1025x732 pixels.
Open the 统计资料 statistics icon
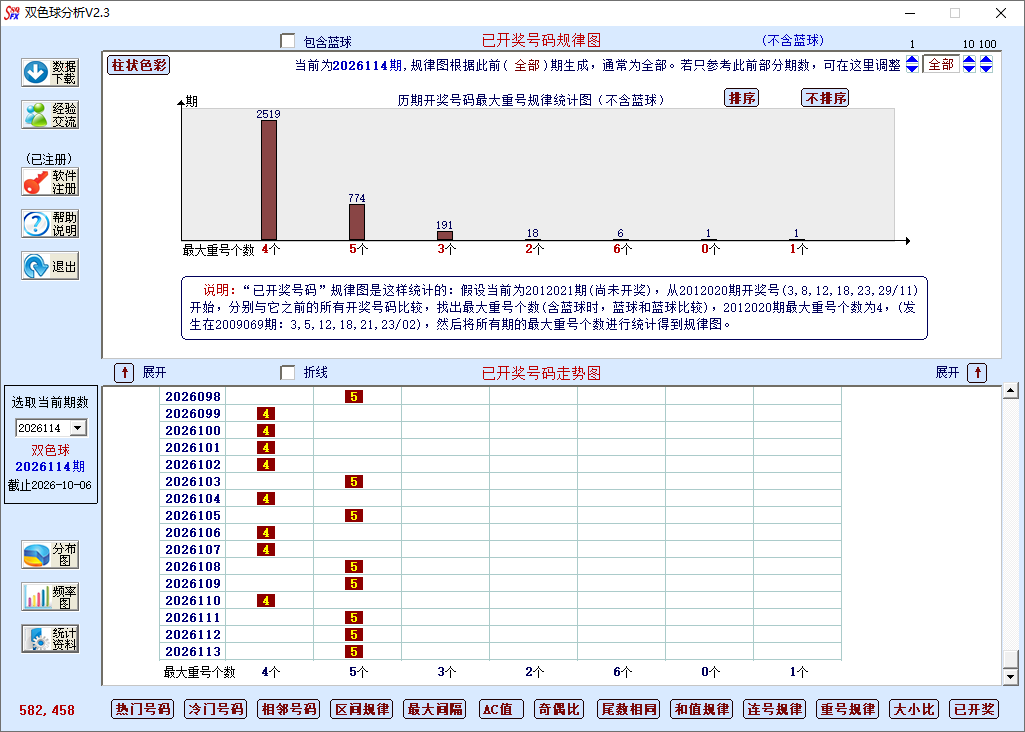[50, 639]
